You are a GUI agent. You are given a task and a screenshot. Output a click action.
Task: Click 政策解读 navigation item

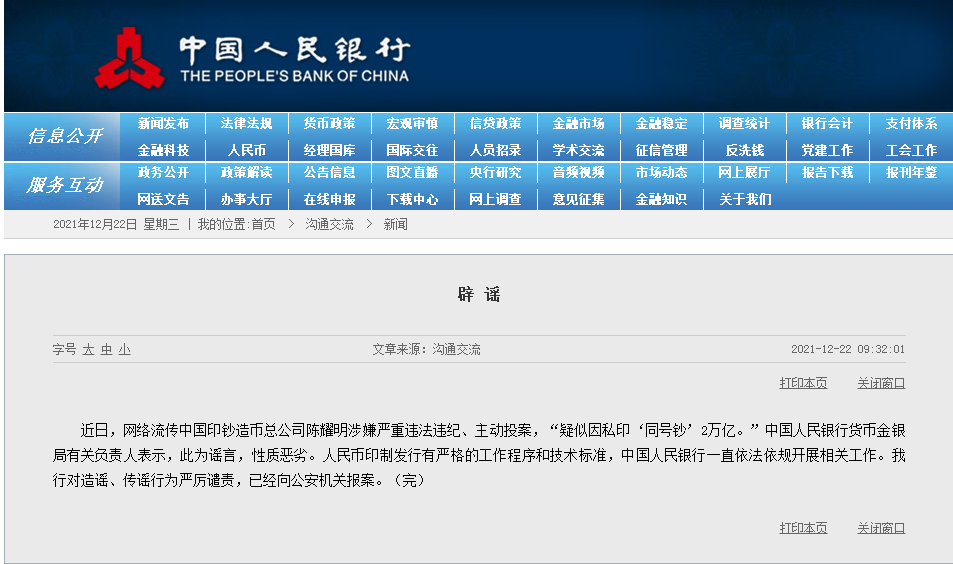[x=246, y=173]
